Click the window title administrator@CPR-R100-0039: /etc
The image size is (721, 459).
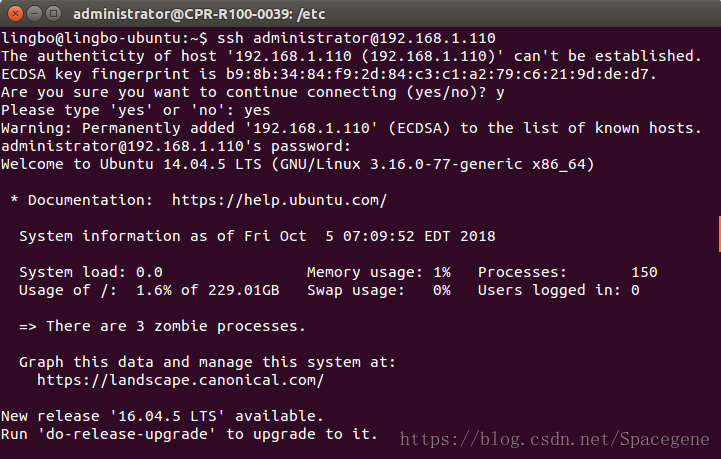point(199,14)
